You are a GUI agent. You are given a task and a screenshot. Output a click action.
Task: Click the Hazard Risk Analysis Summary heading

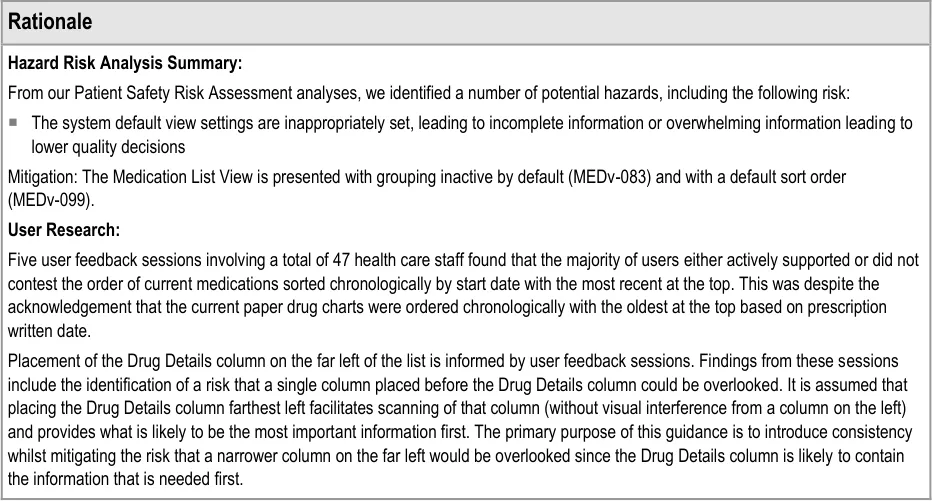125,64
